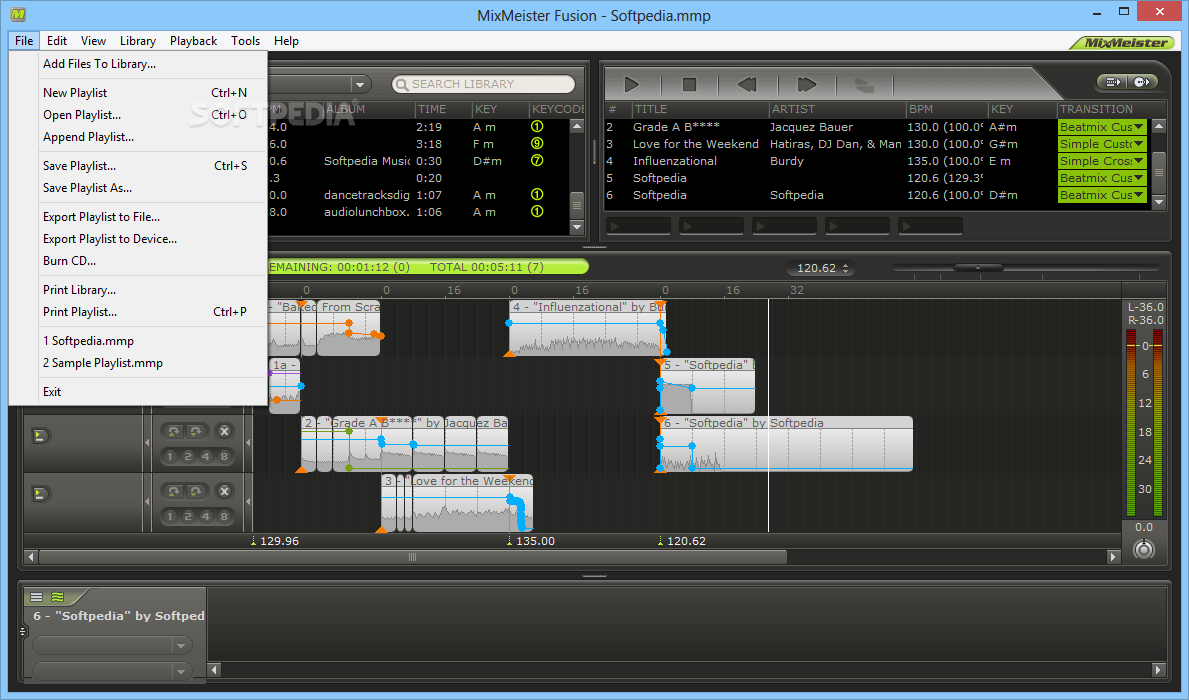Viewport: 1189px width, 700px height.
Task: Toggle loop length 4 on Love for the Weekend track
Action: click(x=205, y=516)
